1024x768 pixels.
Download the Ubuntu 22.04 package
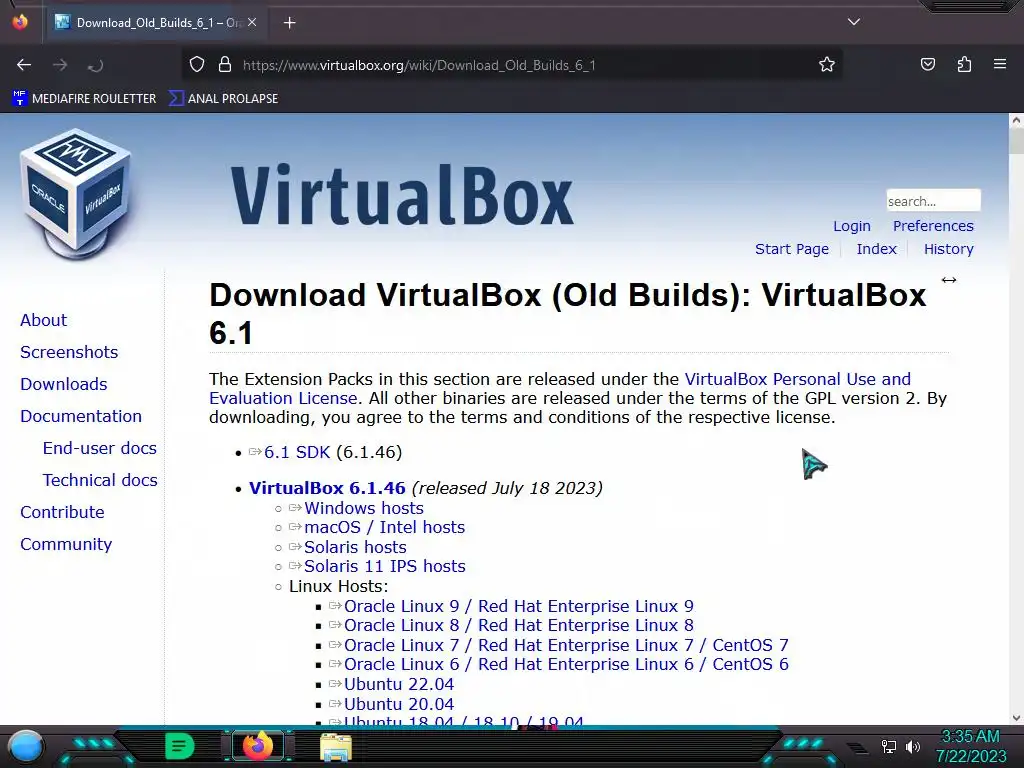click(399, 684)
